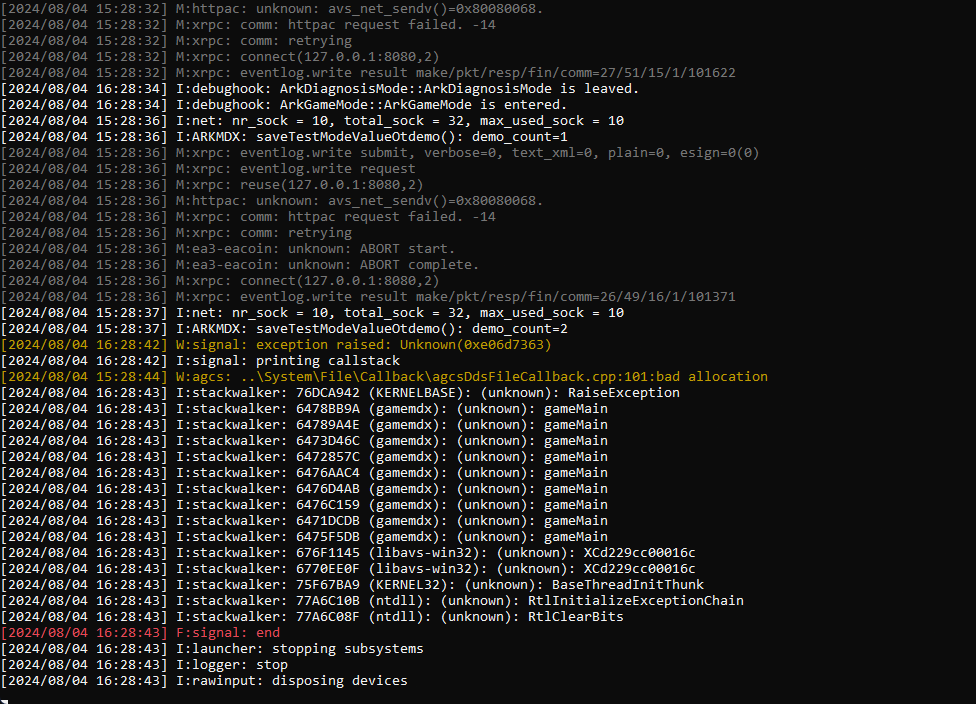Click the RtlClearBits stackwalker line
The width and height of the screenshot is (976, 704).
click(399, 617)
